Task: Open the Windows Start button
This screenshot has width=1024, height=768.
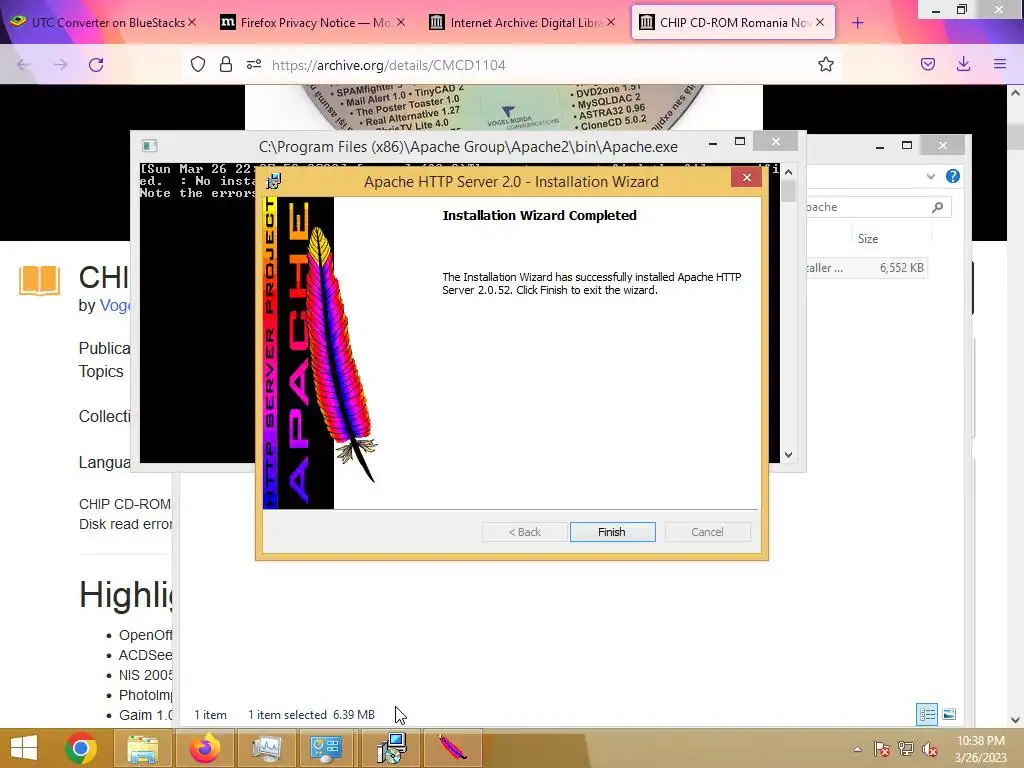Action: (x=24, y=748)
